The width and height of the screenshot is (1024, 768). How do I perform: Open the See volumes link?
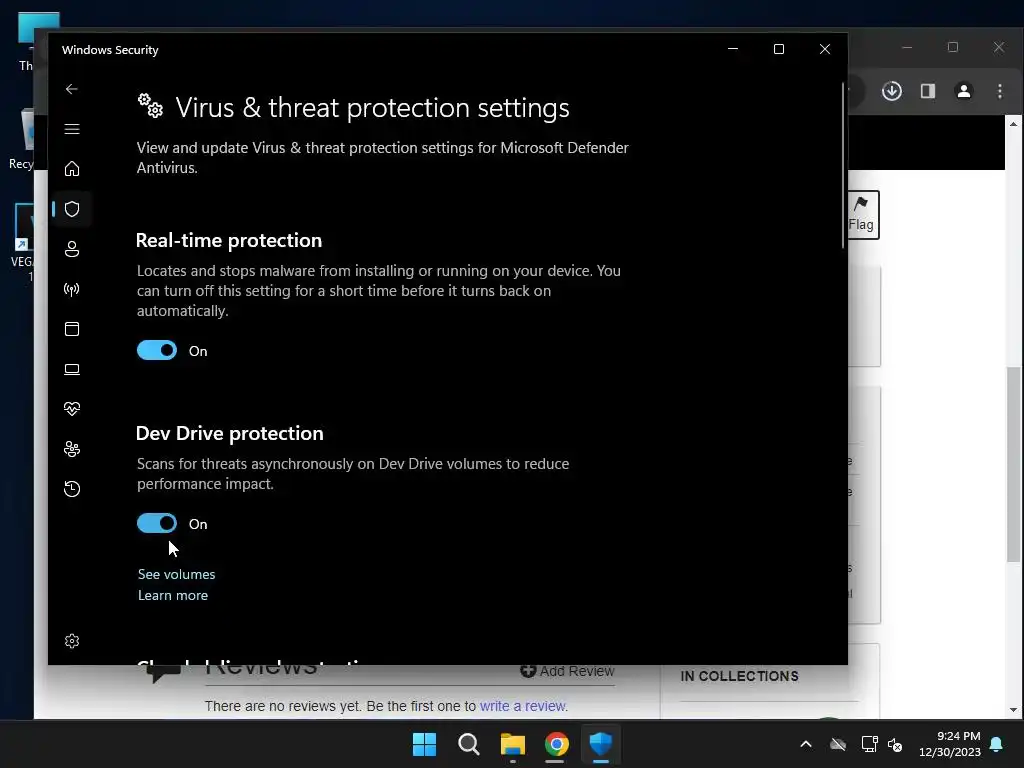pos(176,574)
